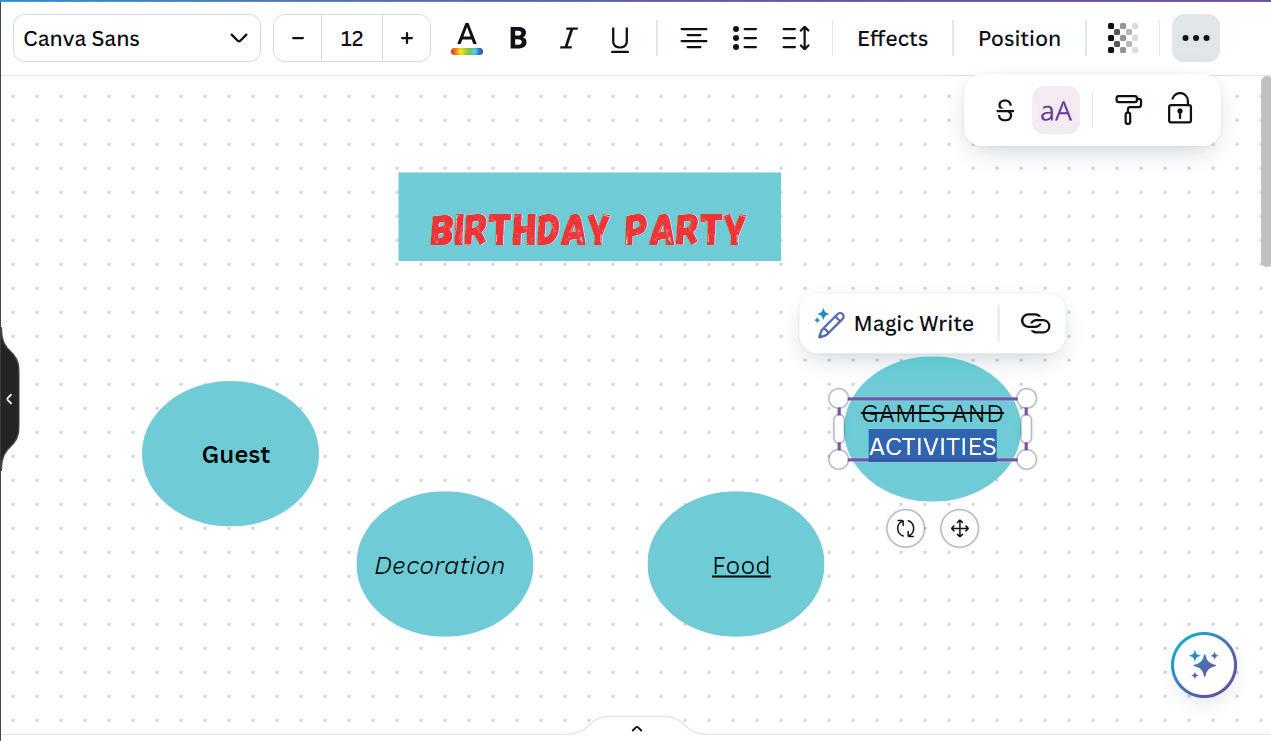Toggle underline formatting
The height and width of the screenshot is (741, 1271).
coord(620,38)
